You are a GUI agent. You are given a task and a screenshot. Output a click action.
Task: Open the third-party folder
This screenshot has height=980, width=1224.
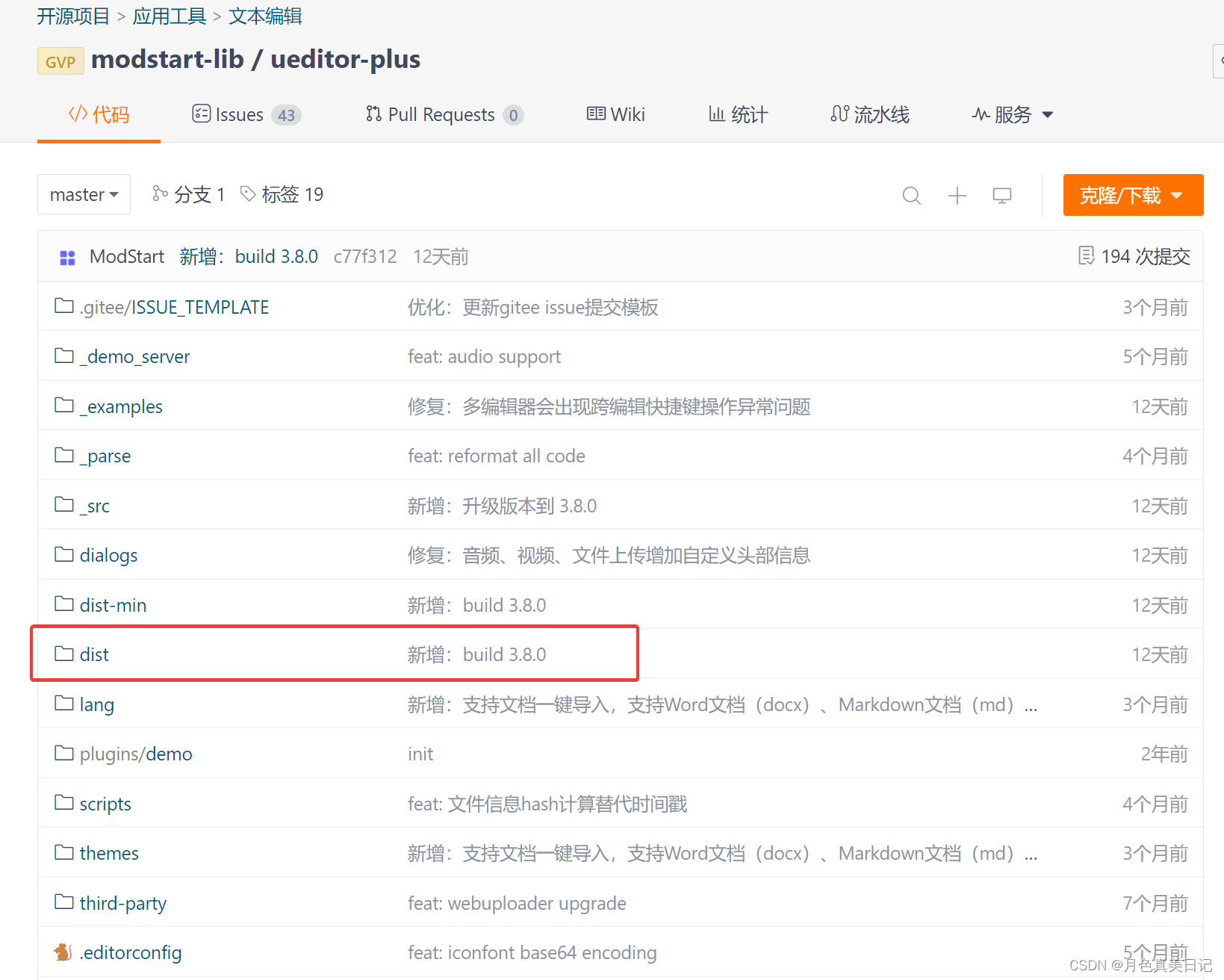(122, 903)
